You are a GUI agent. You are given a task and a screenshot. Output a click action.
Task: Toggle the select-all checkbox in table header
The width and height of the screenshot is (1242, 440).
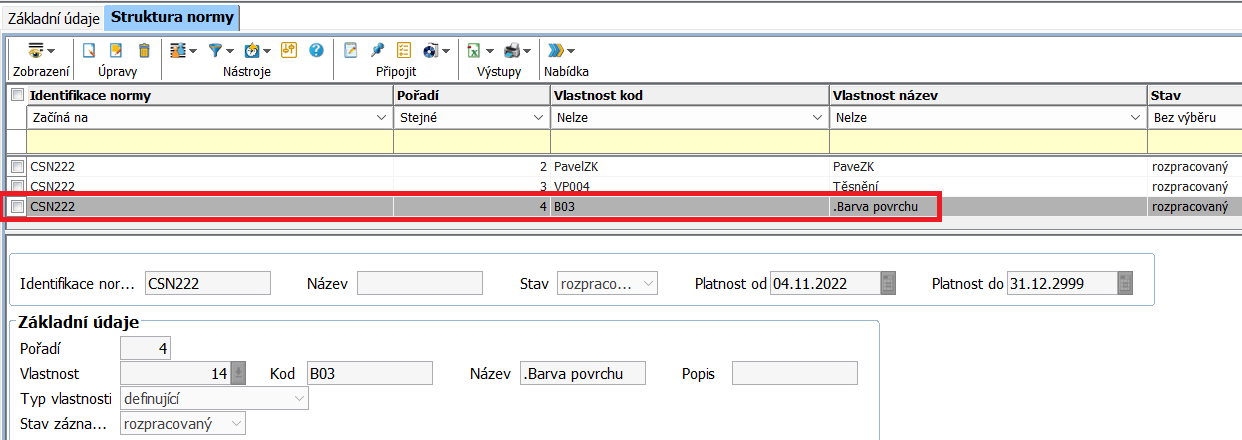[x=17, y=95]
